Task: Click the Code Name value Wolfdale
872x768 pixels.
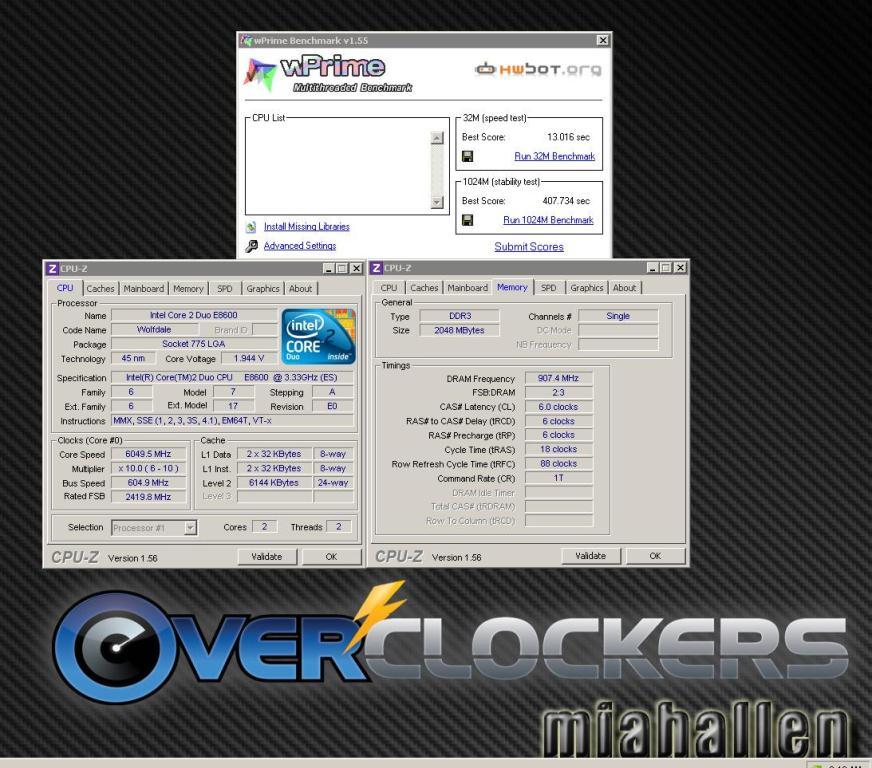Action: click(154, 329)
